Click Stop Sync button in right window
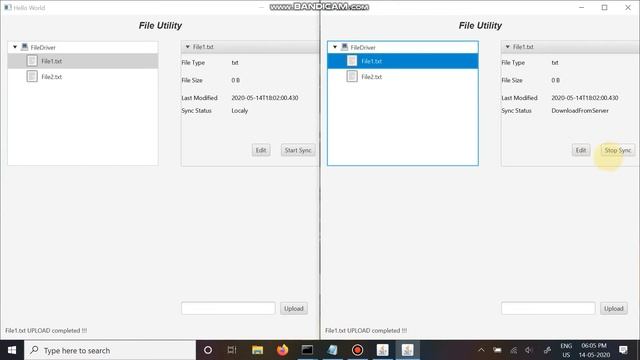This screenshot has height=360, width=640. 618,150
